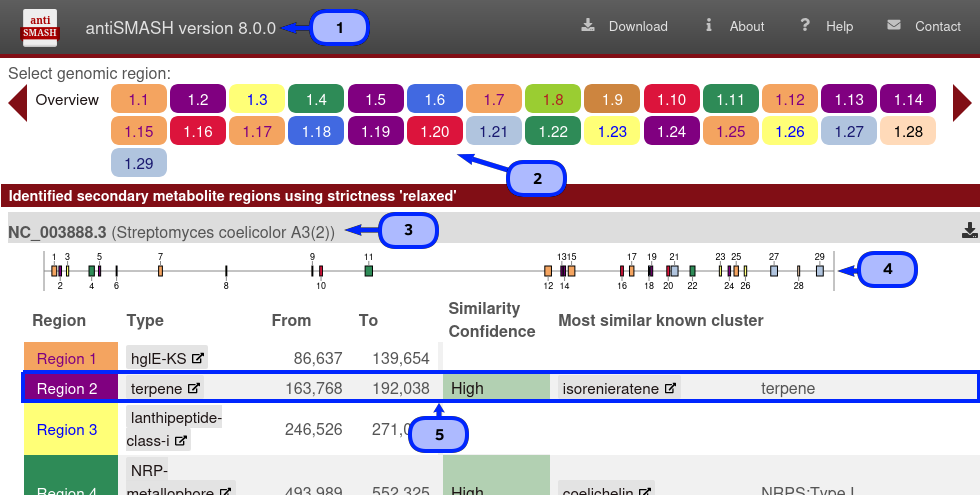Viewport: 980px width, 495px height.
Task: Click genome map marker for region 27
Action: (x=774, y=271)
